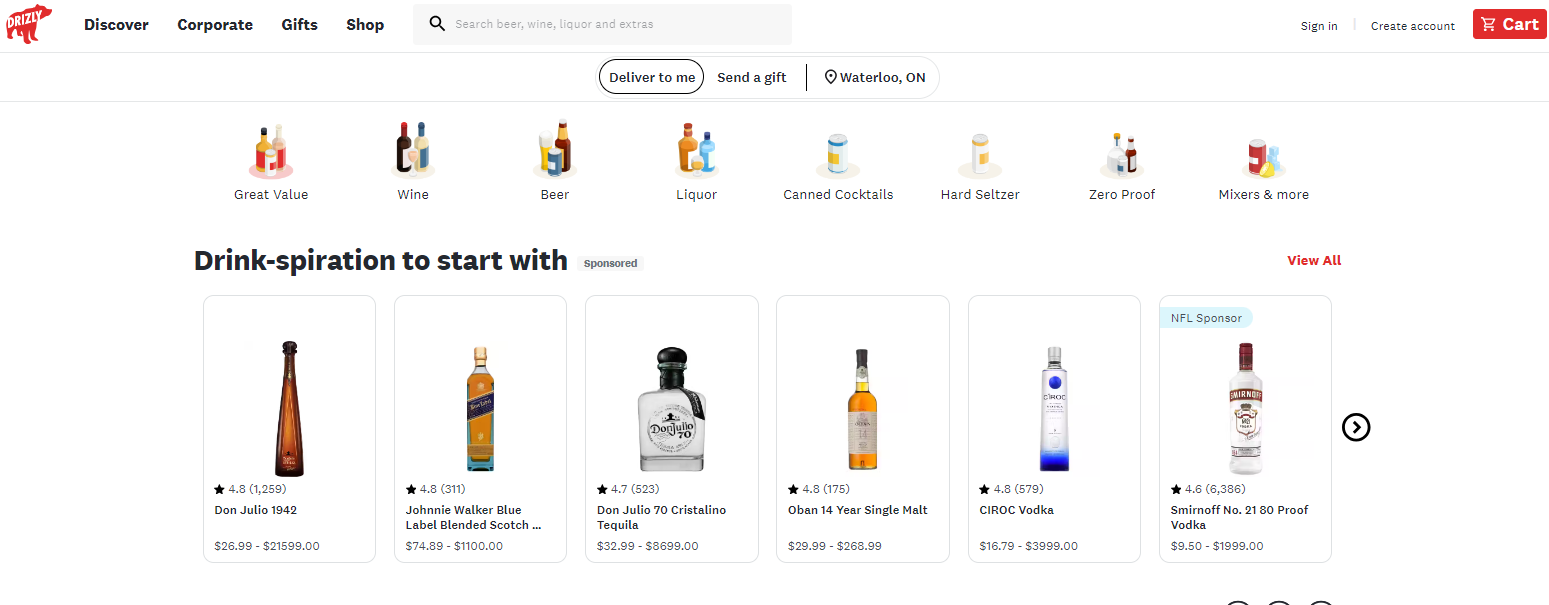Viewport: 1549px width, 605px height.
Task: Open the Wine category icon
Action: 413,150
